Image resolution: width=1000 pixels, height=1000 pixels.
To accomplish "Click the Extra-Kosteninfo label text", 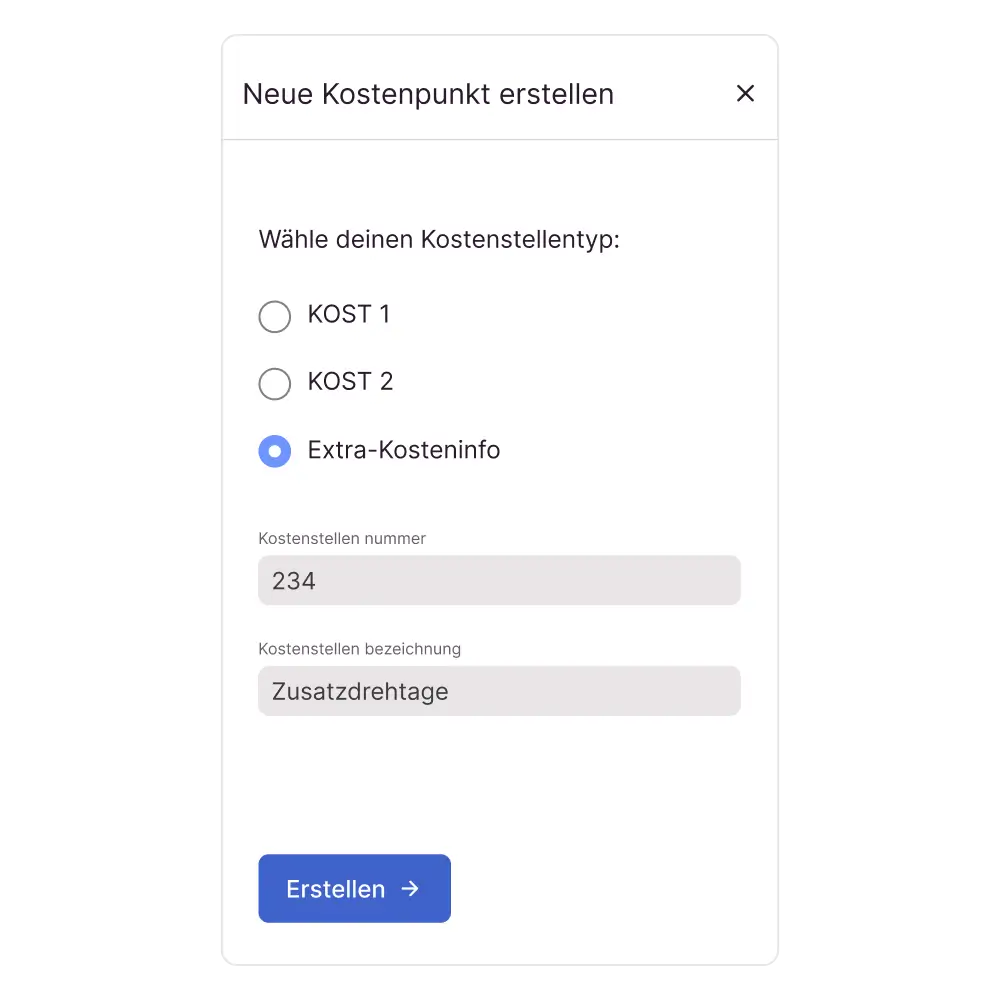I will coord(402,450).
